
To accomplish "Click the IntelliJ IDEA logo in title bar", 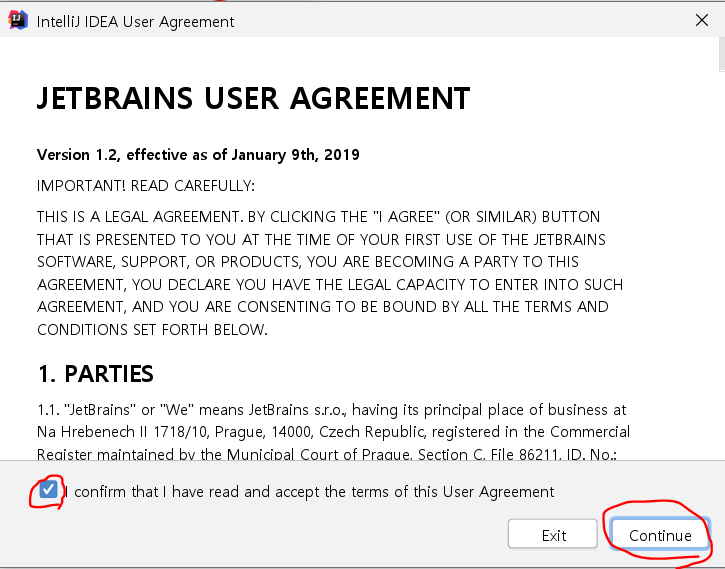I will 18,20.
